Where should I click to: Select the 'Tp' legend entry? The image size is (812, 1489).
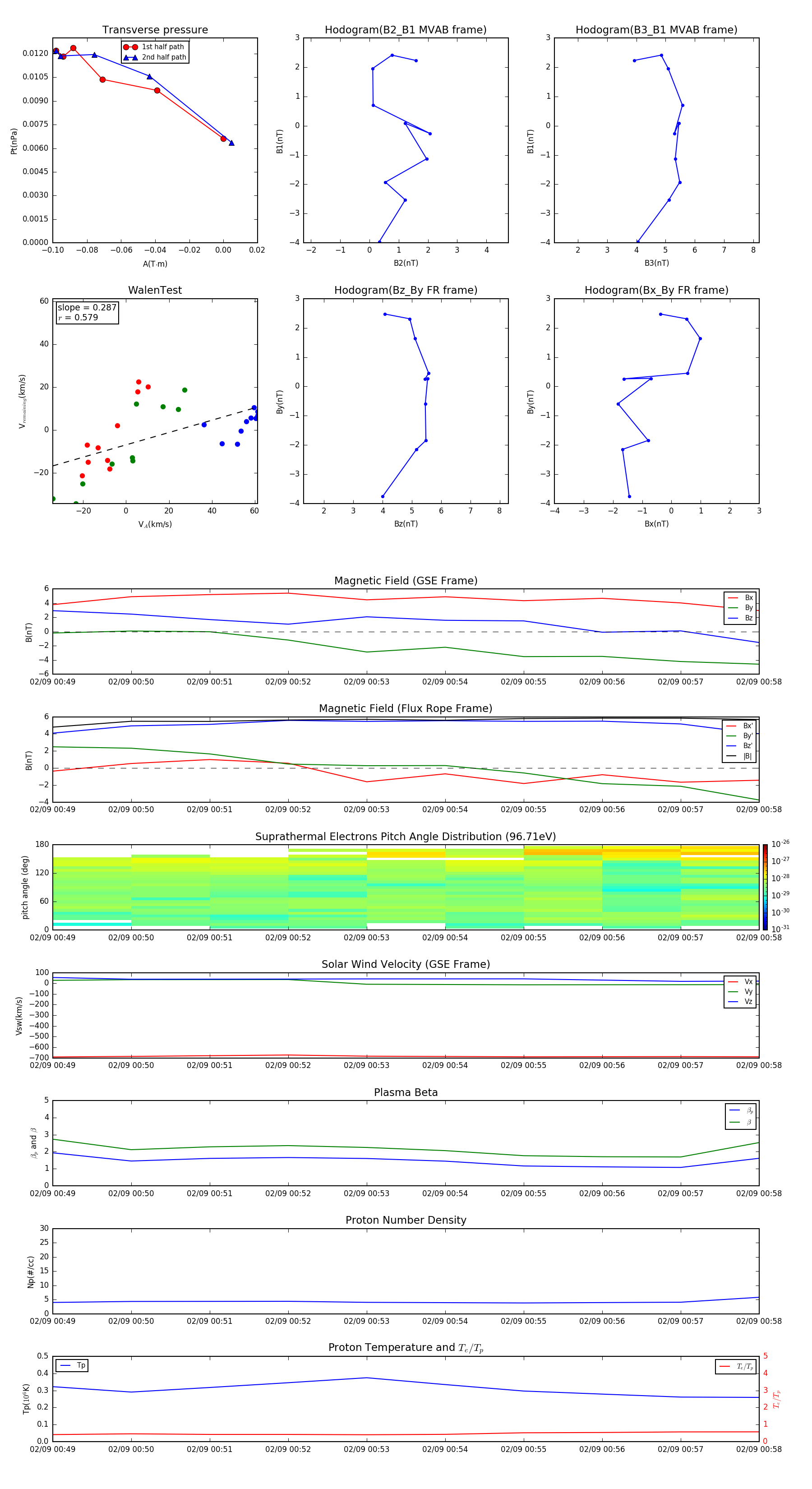[73, 1365]
